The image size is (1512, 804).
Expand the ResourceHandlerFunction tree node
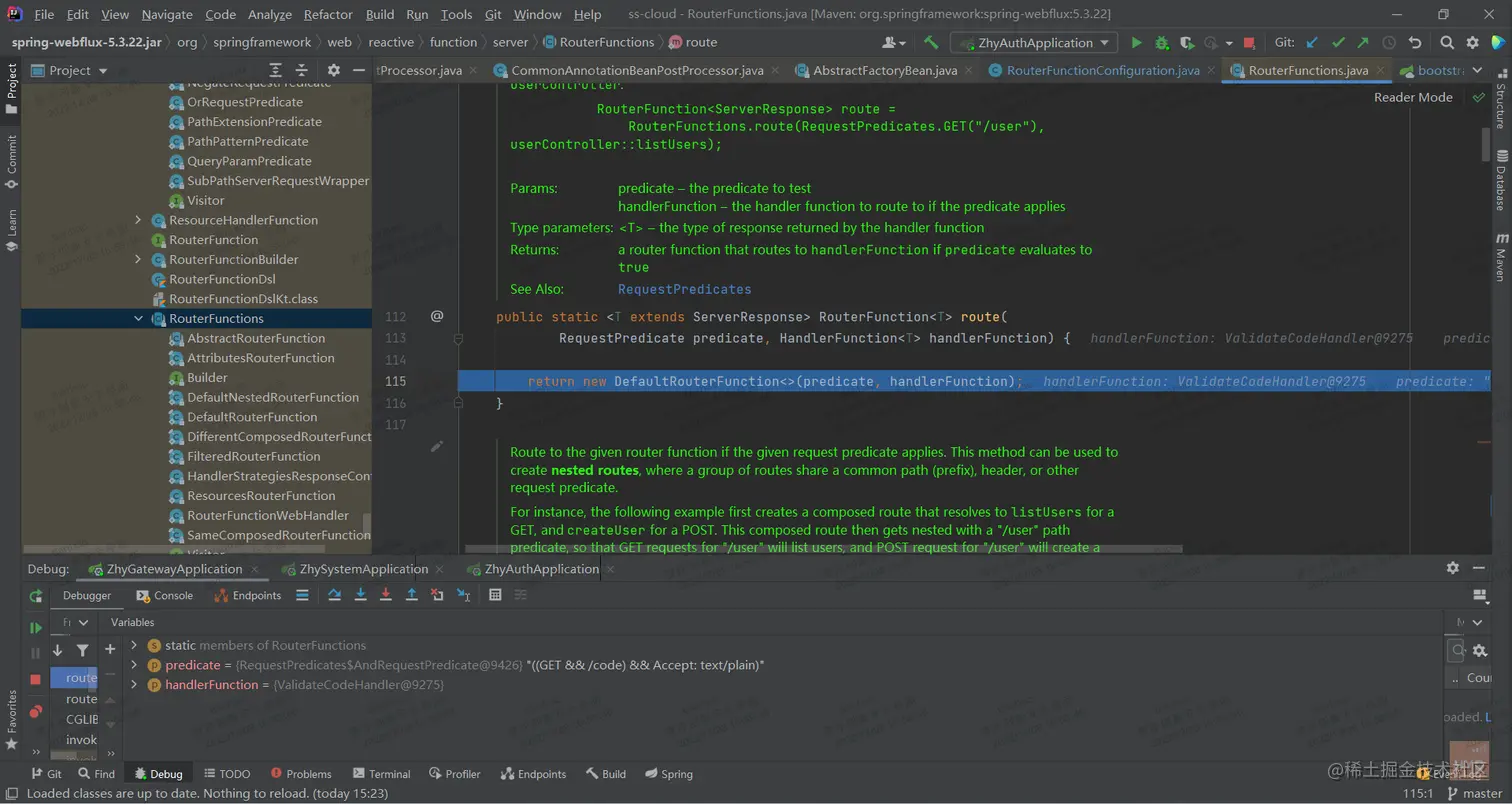pos(139,220)
